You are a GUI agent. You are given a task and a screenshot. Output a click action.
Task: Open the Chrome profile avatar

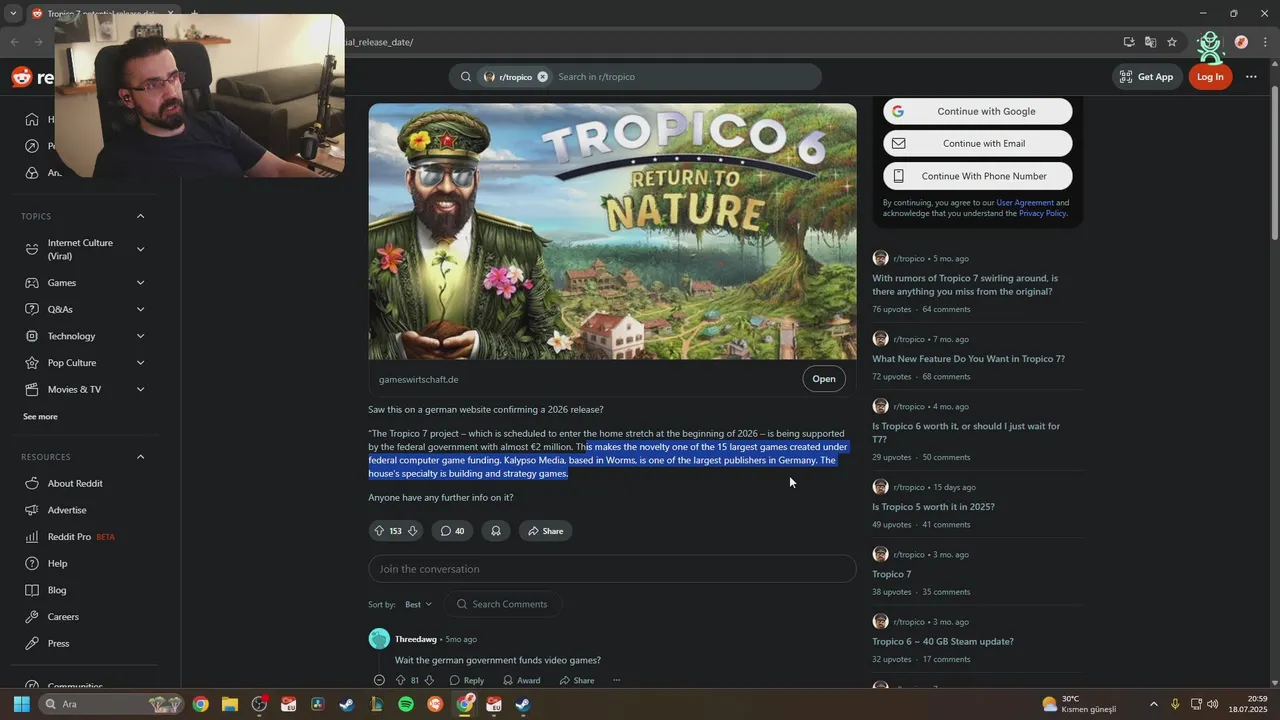(1241, 42)
